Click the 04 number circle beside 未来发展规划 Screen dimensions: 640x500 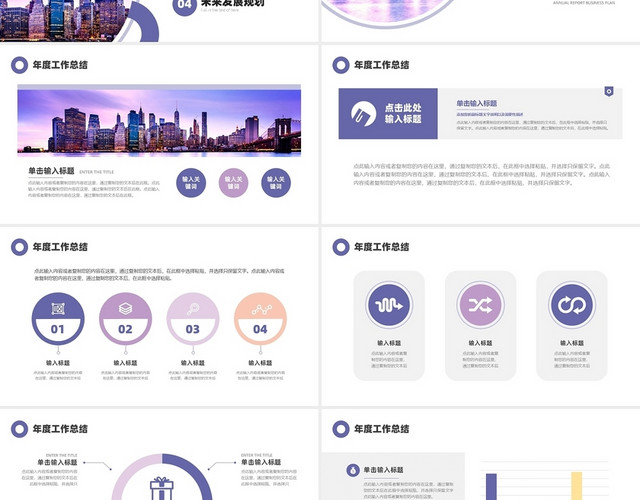[184, 4]
